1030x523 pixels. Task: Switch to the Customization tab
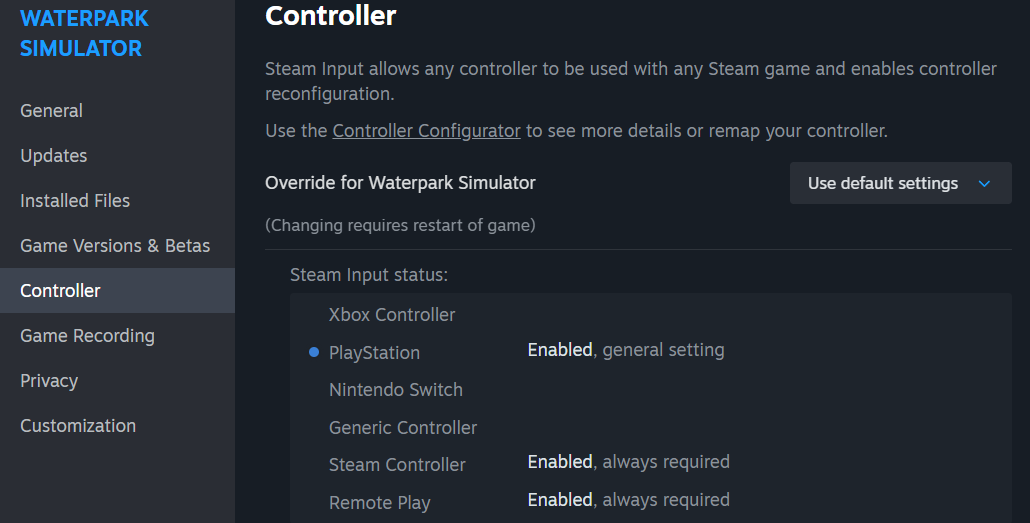[x=78, y=426]
